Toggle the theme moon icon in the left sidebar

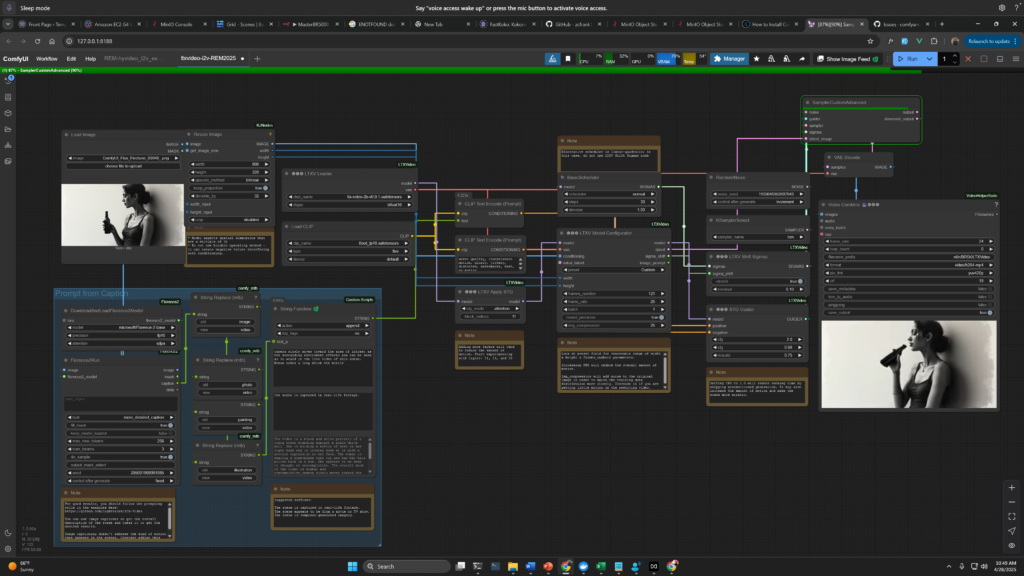point(8,533)
